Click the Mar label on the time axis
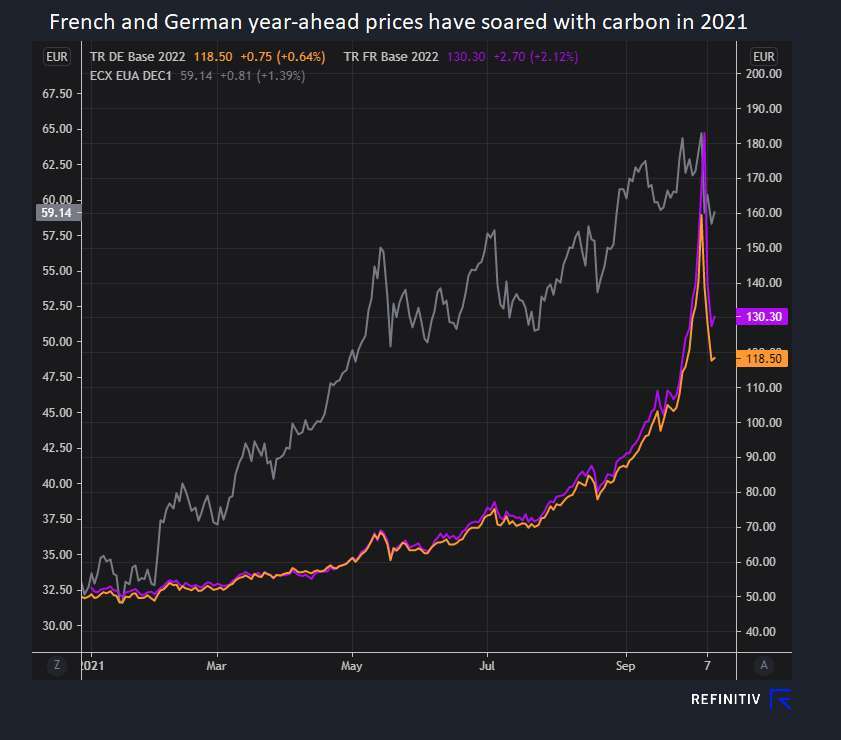Image resolution: width=841 pixels, height=740 pixels. point(216,664)
